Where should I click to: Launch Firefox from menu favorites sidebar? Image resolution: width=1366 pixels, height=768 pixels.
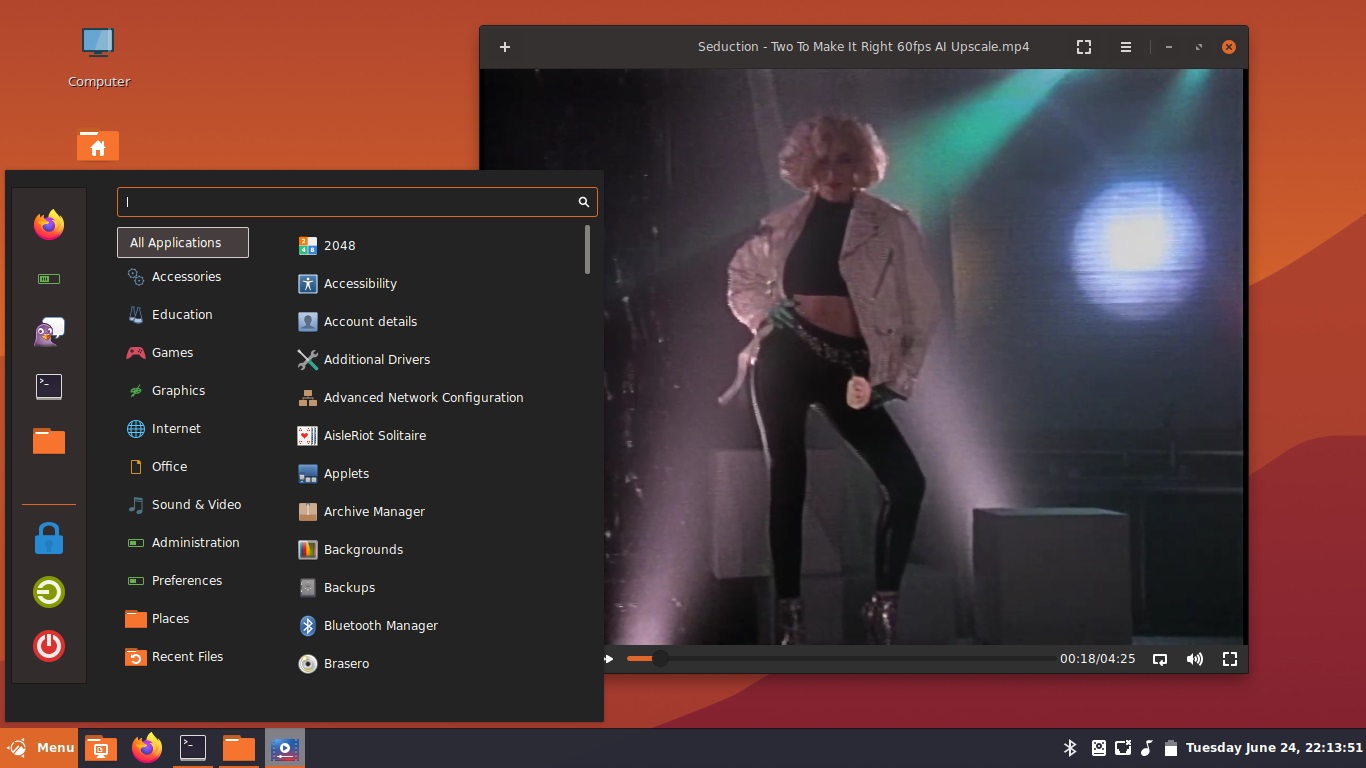click(x=49, y=225)
